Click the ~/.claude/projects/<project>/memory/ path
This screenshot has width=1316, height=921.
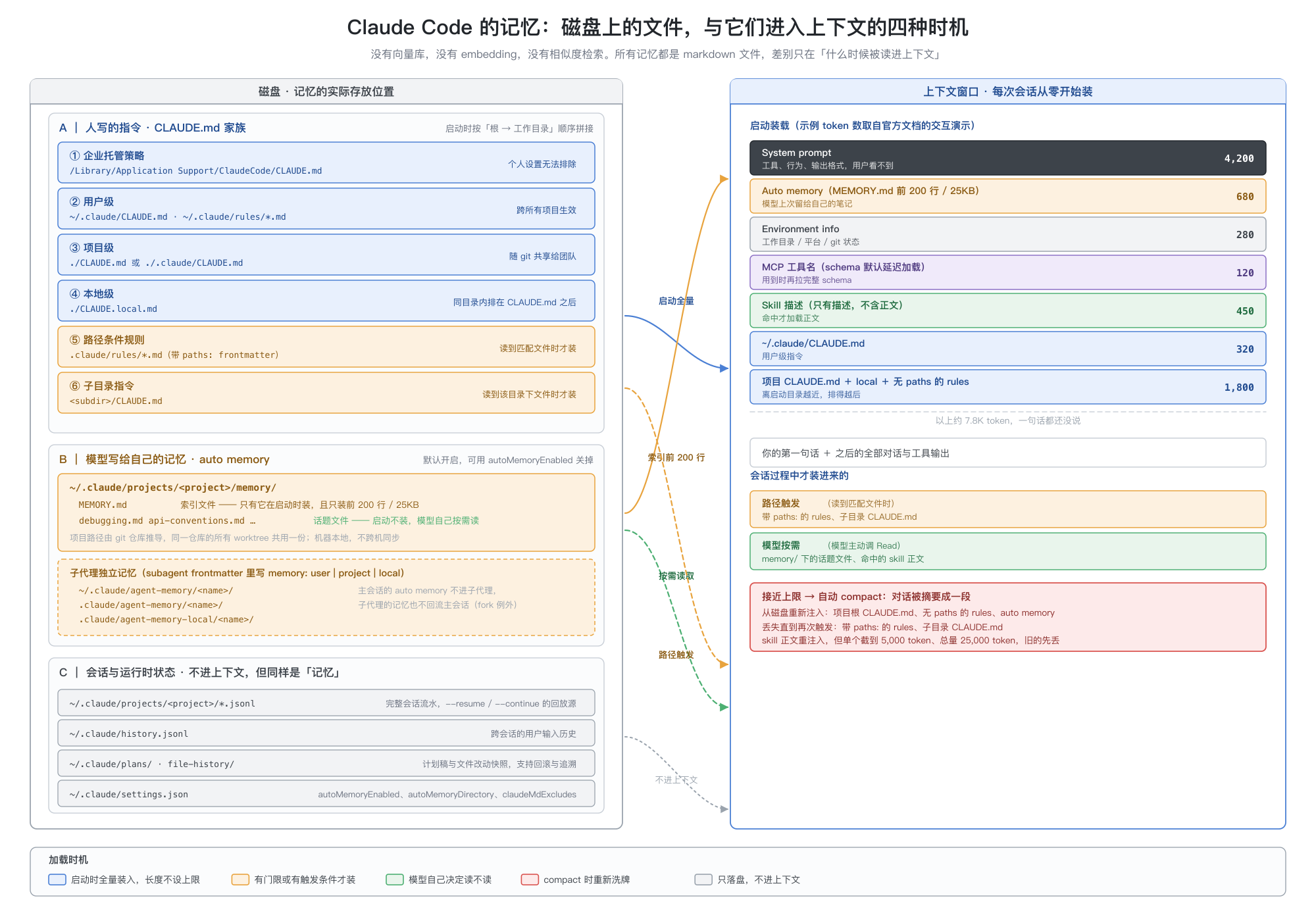click(172, 487)
